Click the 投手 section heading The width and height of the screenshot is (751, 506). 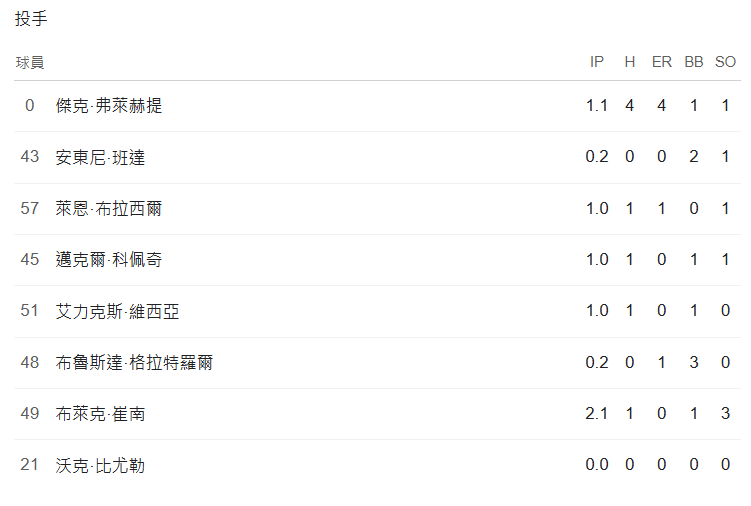click(31, 19)
